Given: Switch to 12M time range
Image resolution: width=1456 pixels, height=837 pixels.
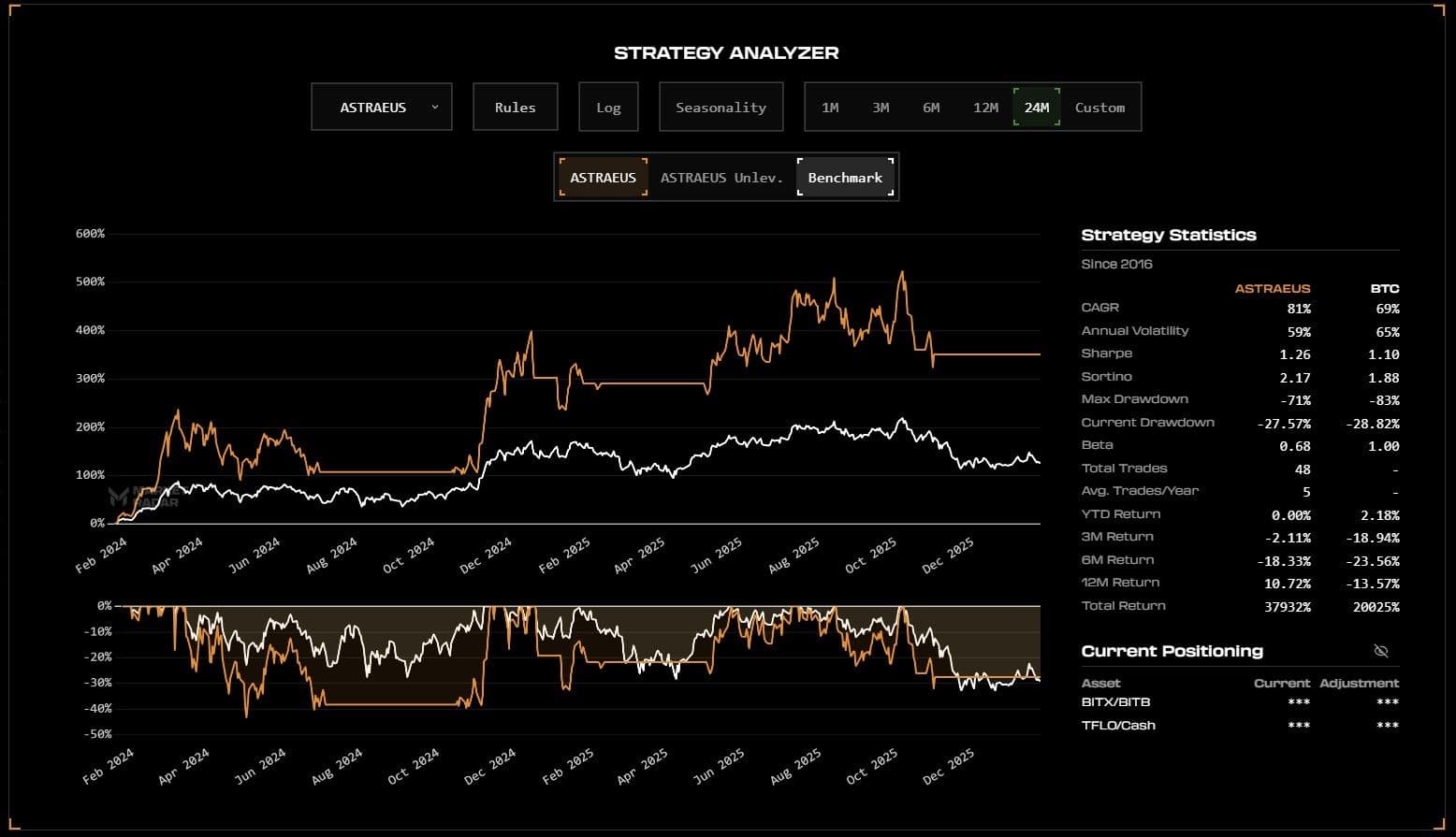Looking at the screenshot, I should click(985, 108).
